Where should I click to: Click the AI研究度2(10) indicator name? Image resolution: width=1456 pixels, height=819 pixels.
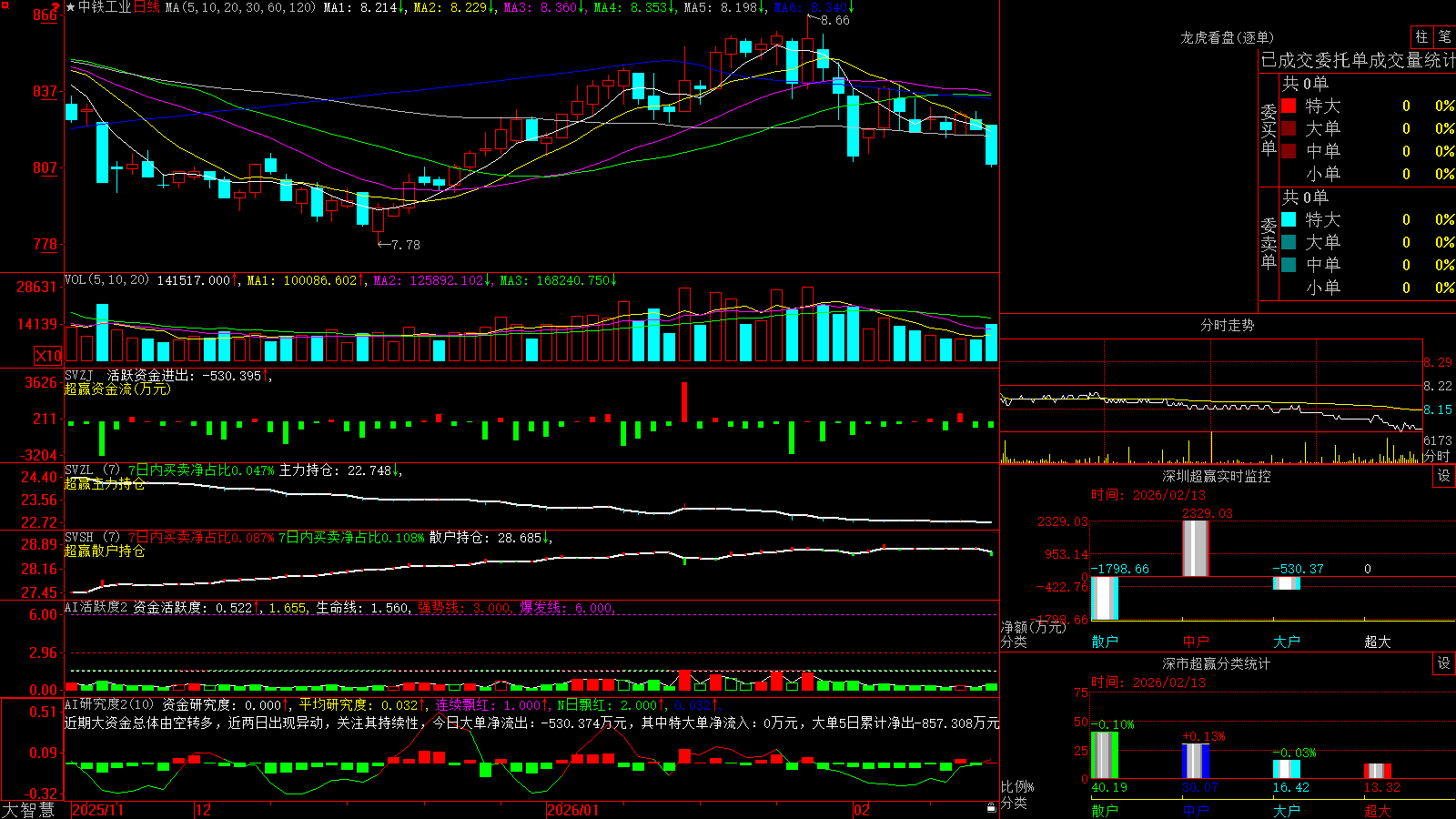(x=109, y=704)
